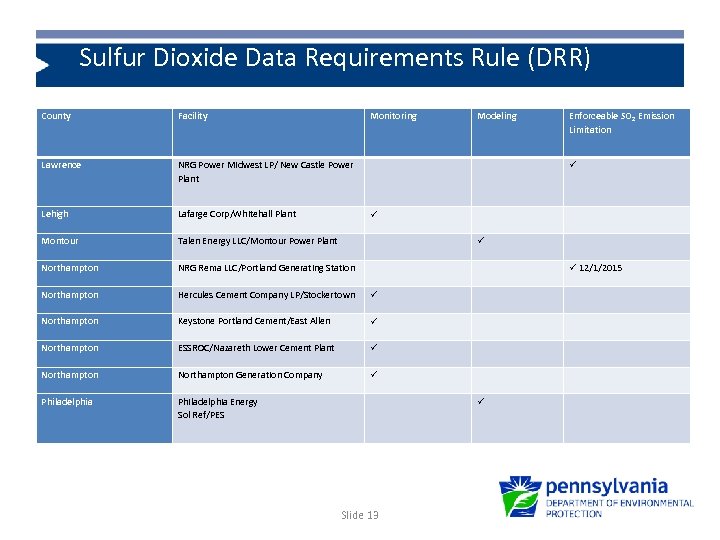Select the 'Enforceable SO2 Emission Limitation' header

point(626,132)
